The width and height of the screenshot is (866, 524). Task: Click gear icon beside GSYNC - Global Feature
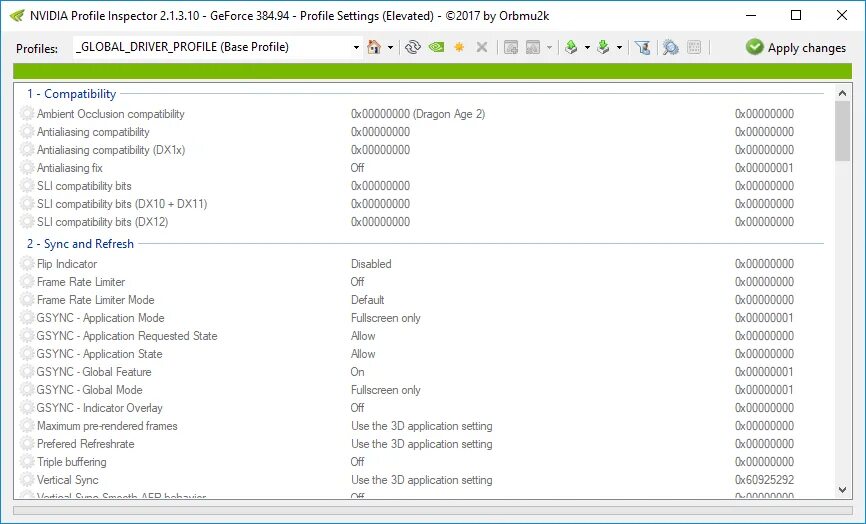pos(27,372)
